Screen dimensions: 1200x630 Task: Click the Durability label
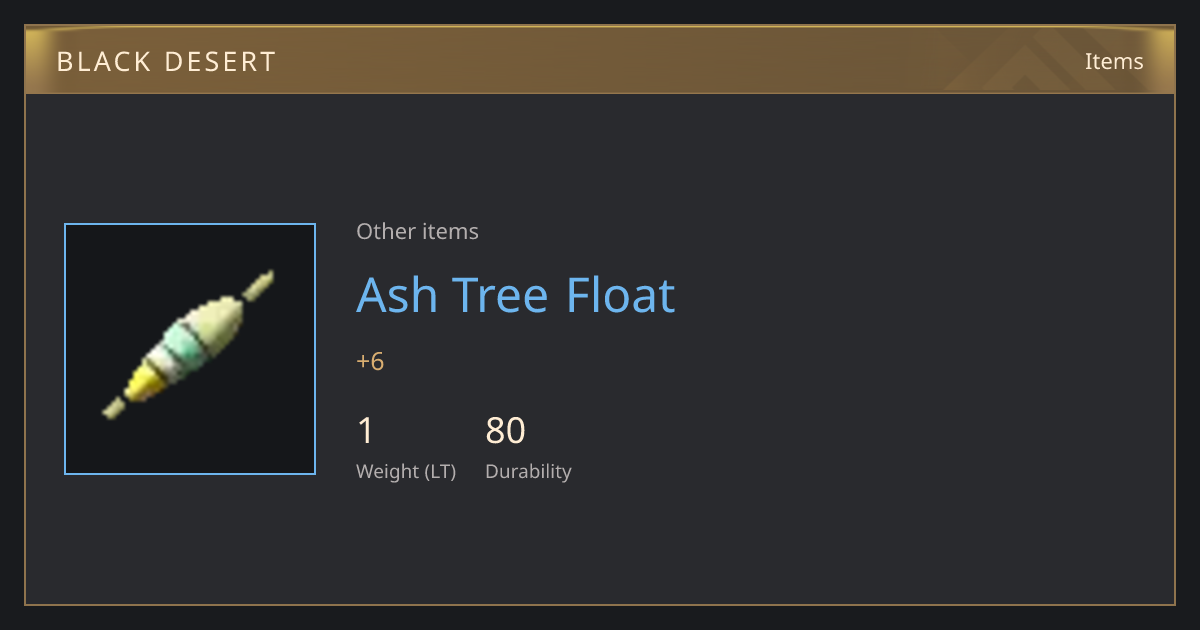528,471
